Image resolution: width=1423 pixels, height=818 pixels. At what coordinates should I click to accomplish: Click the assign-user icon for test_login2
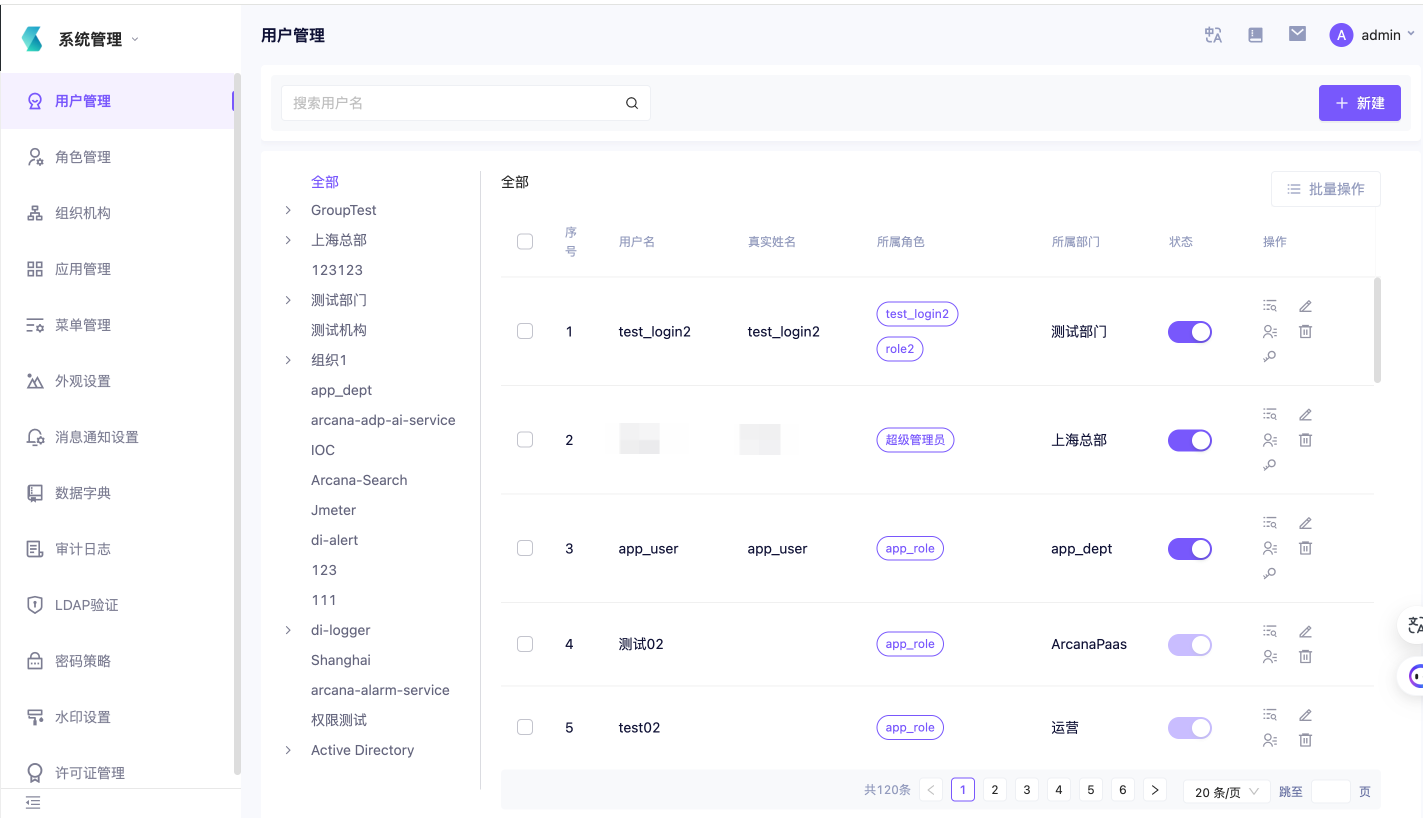point(1270,331)
